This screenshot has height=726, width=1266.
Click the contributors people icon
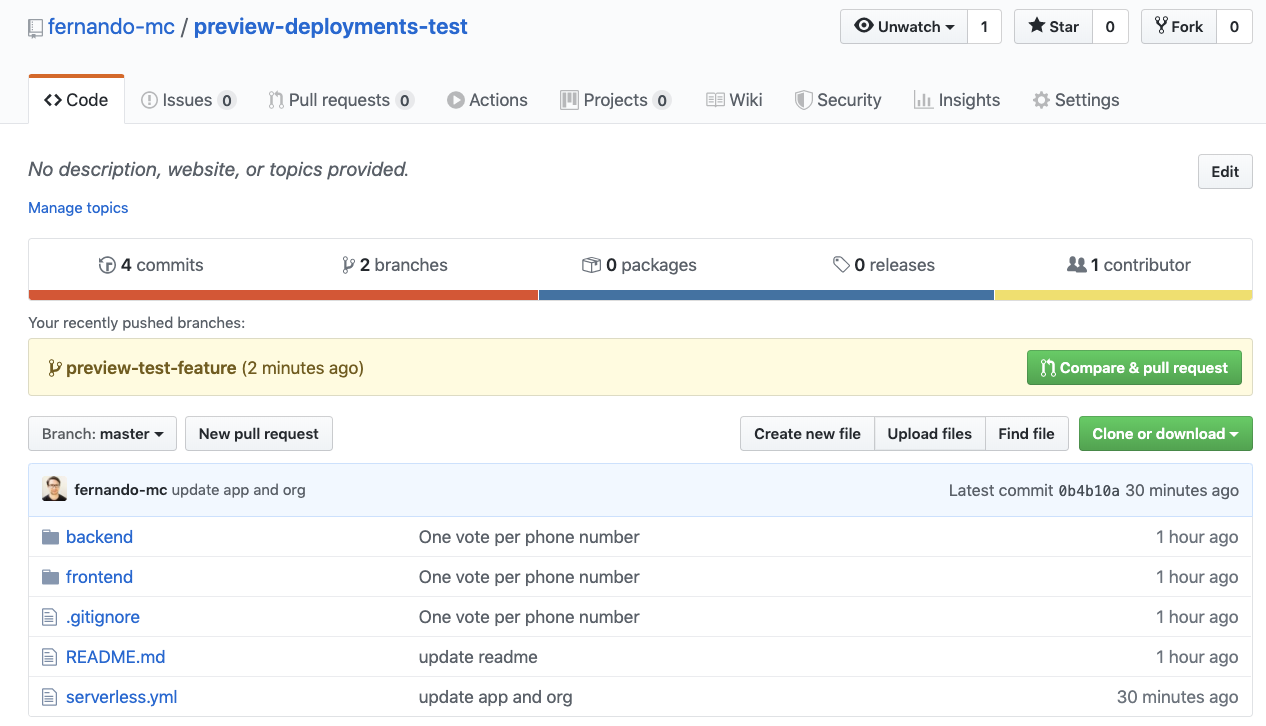point(1077,264)
